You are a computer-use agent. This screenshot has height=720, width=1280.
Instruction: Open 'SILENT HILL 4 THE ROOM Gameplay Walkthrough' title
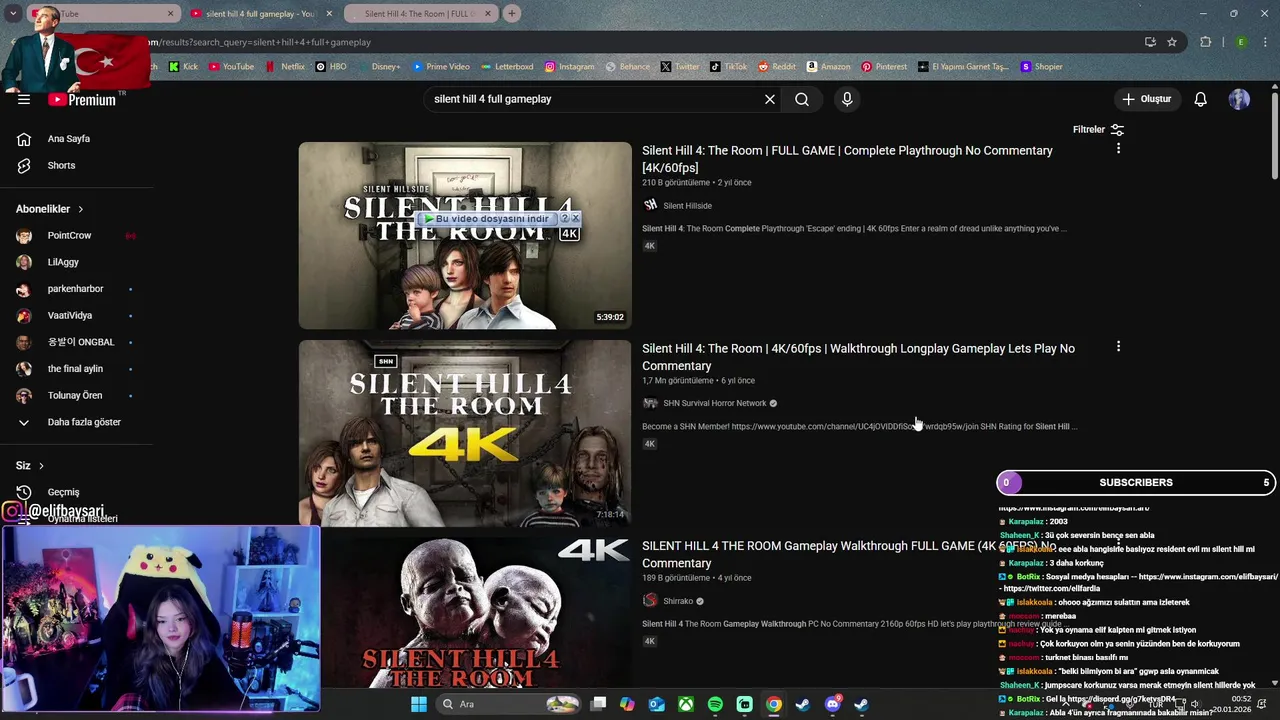tap(848, 554)
